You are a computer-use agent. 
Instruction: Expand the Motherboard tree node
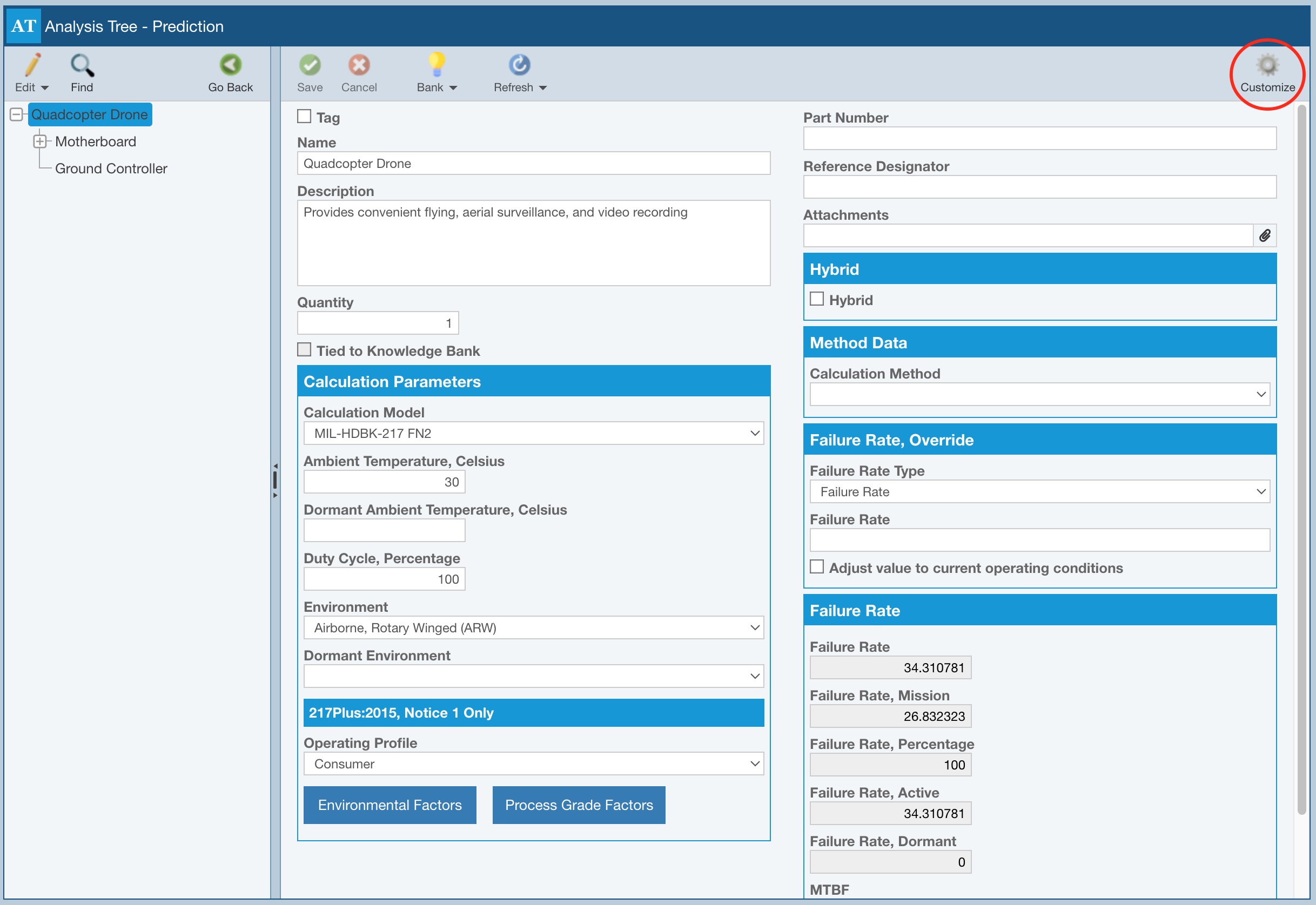[x=40, y=141]
